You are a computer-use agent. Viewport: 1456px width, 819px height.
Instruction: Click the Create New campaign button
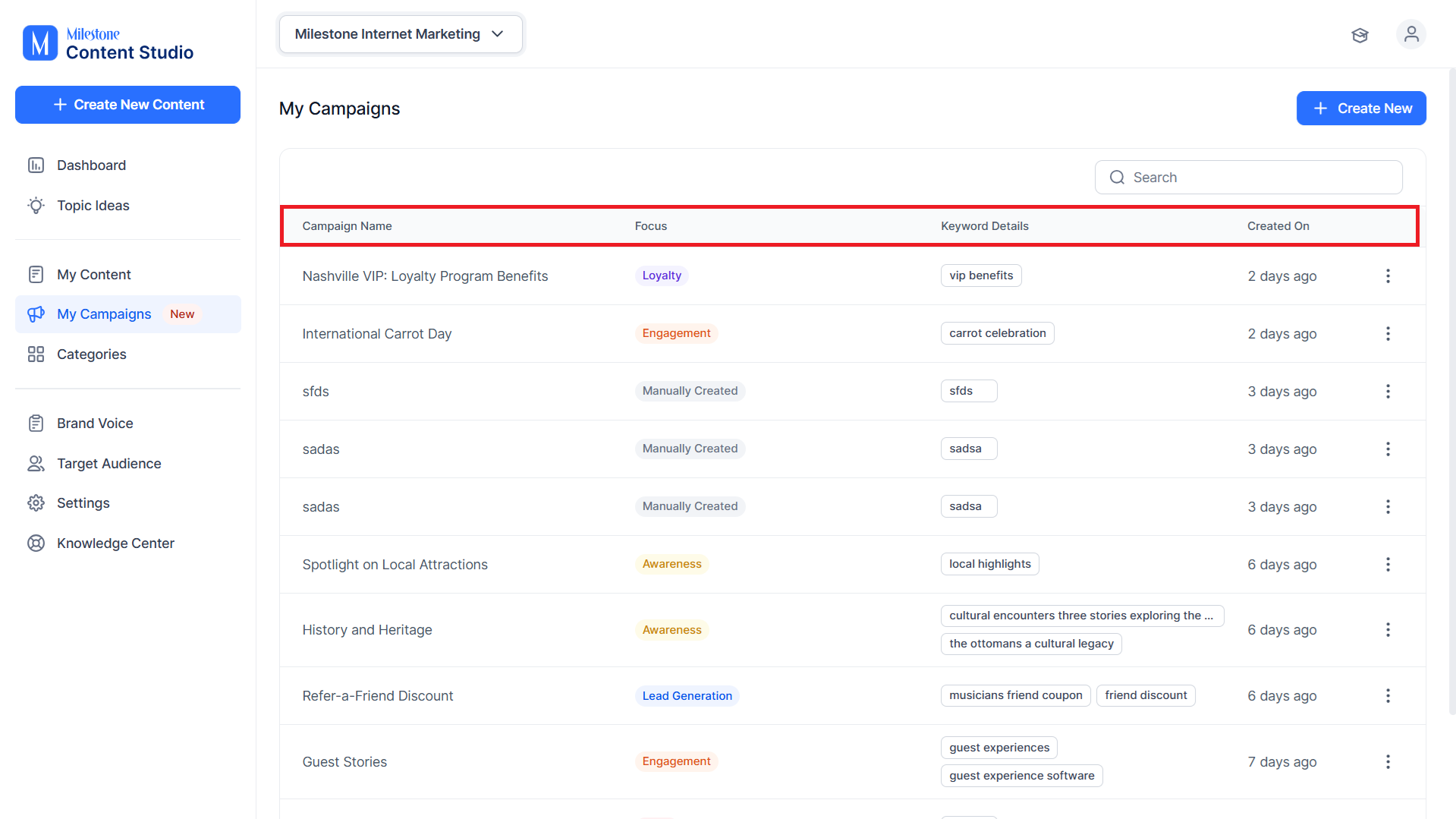tap(1361, 109)
